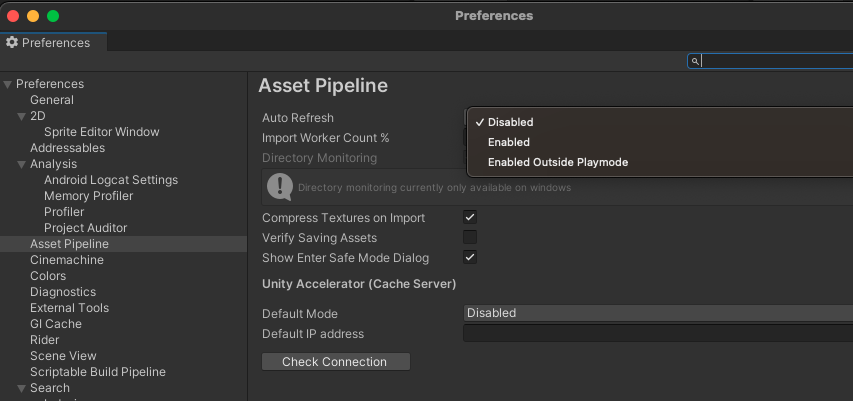The image size is (853, 401).
Task: Select Enabled Outside Playmode option
Action: click(557, 162)
